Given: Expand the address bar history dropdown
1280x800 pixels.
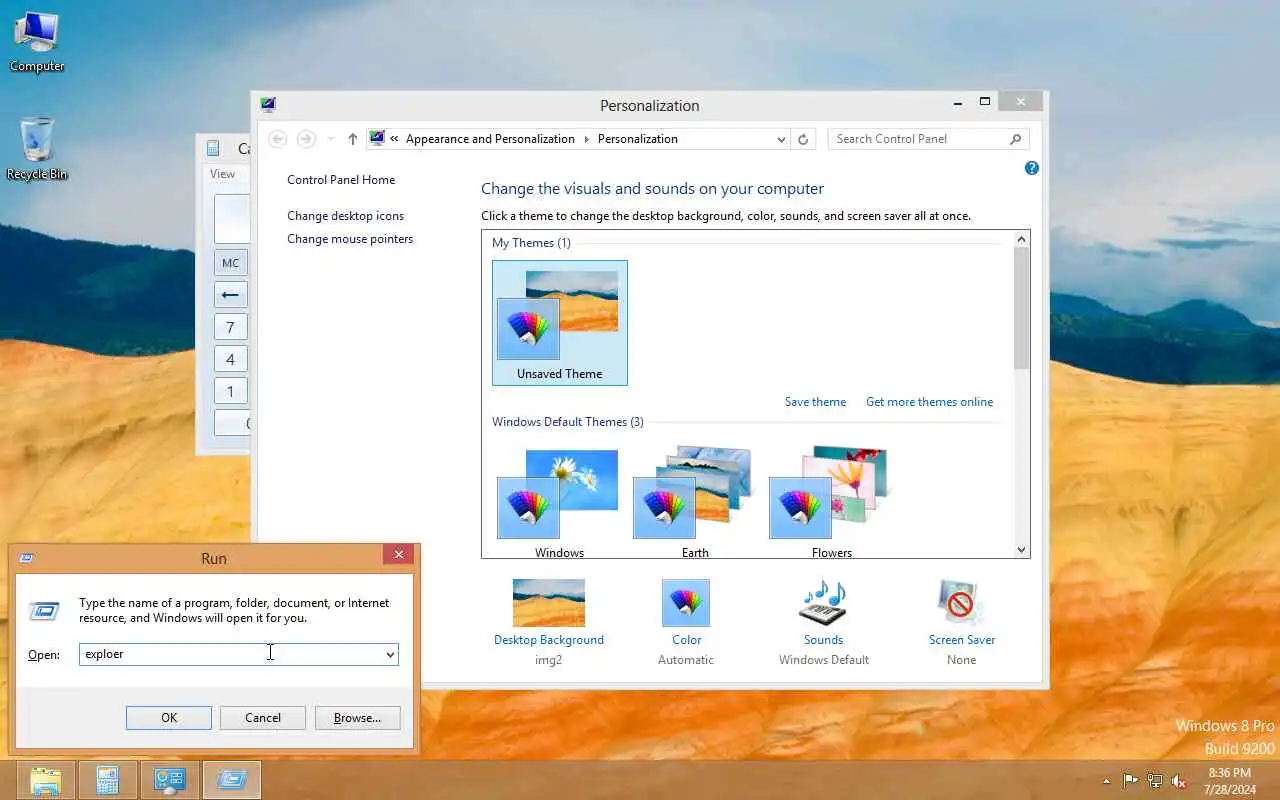Looking at the screenshot, I should click(x=781, y=139).
